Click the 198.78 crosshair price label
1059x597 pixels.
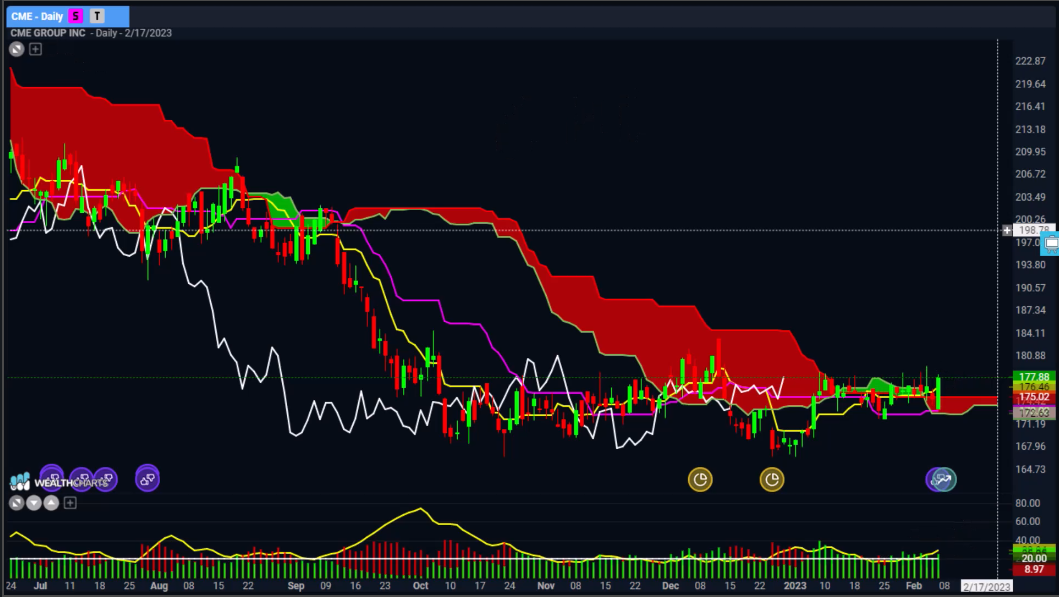[1034, 230]
